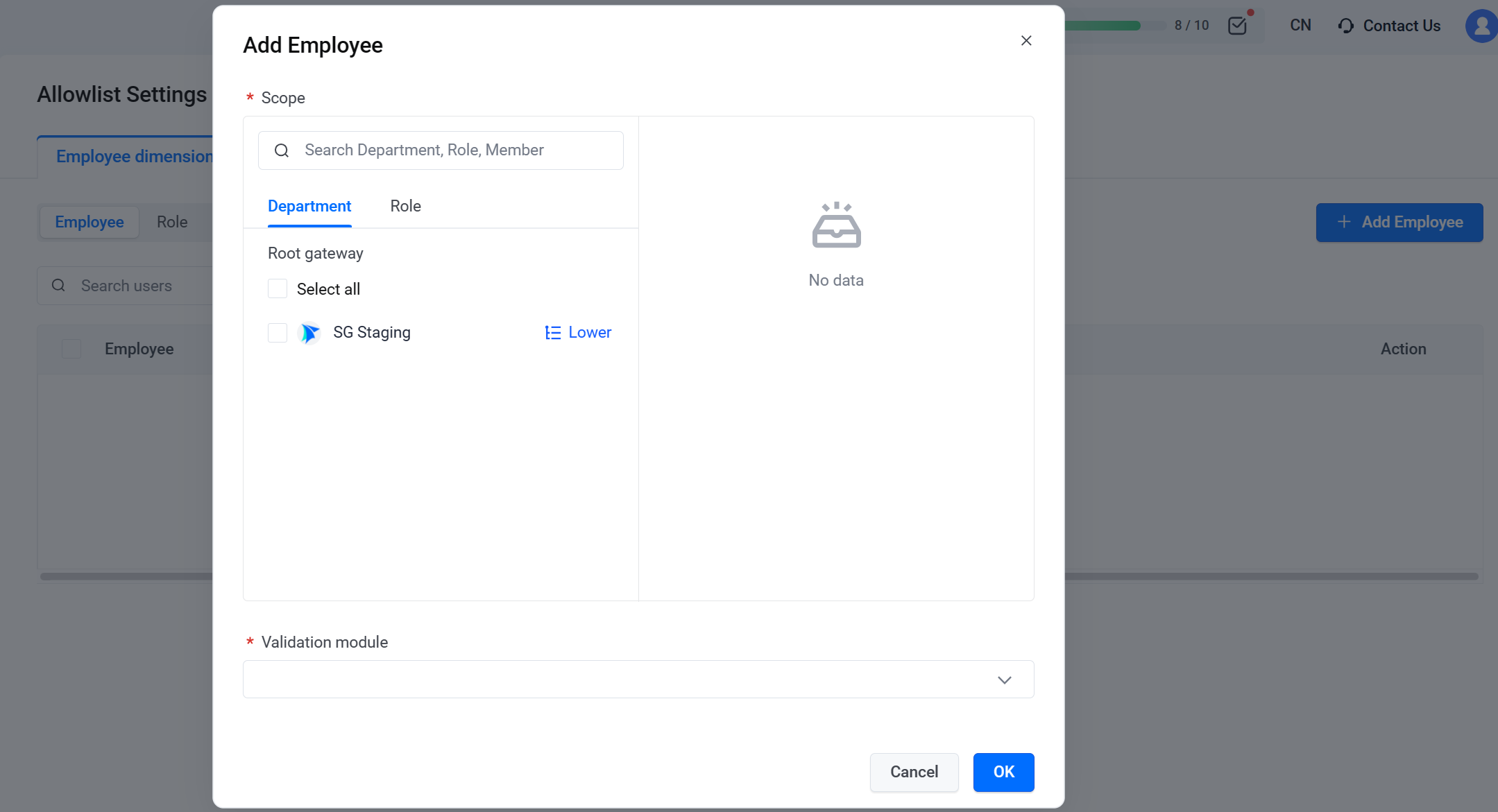Click the chevron in Validation module field
Image resolution: width=1498 pixels, height=812 pixels.
tap(1004, 680)
